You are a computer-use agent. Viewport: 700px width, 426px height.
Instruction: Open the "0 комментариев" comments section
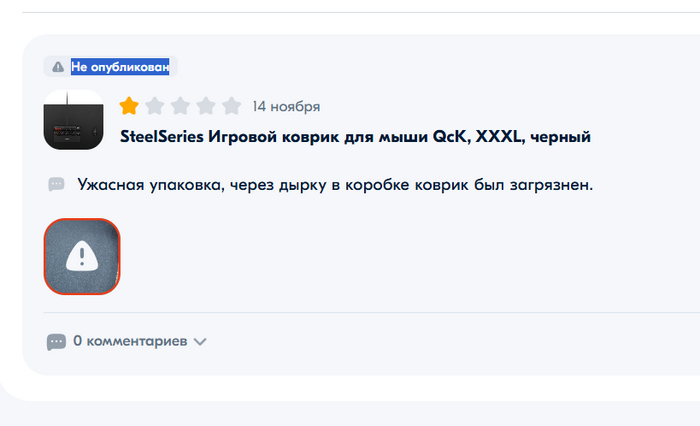pos(130,342)
